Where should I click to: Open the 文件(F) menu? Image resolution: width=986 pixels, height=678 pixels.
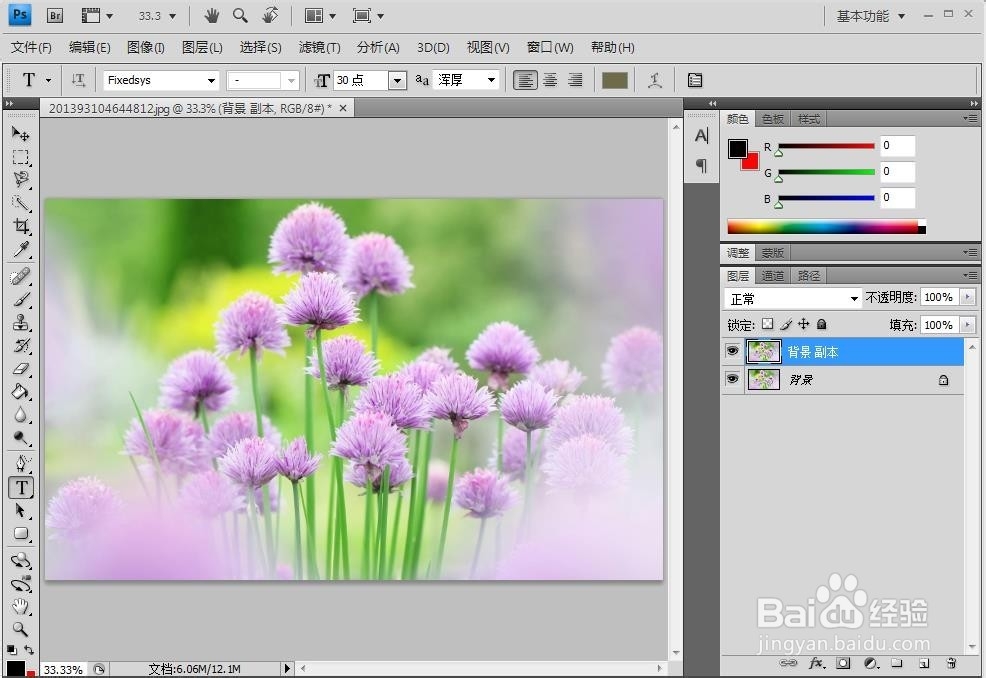[31, 47]
